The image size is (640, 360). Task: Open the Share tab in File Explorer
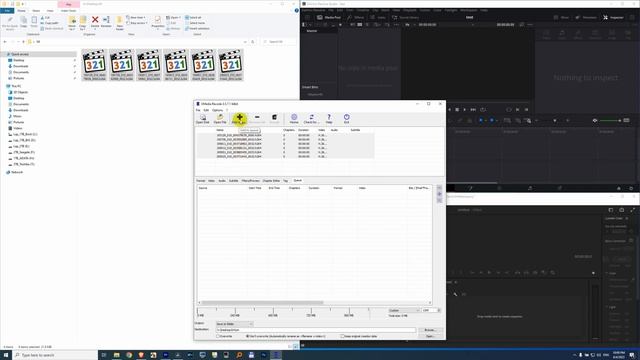(36, 11)
